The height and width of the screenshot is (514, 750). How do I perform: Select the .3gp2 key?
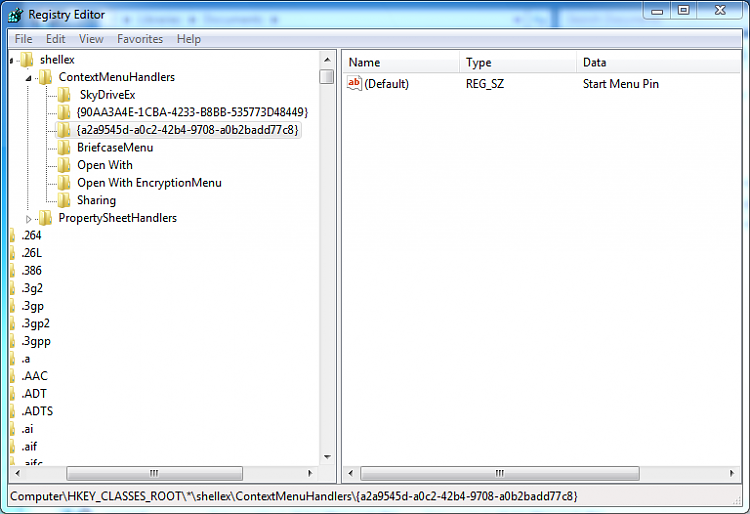tap(35, 324)
